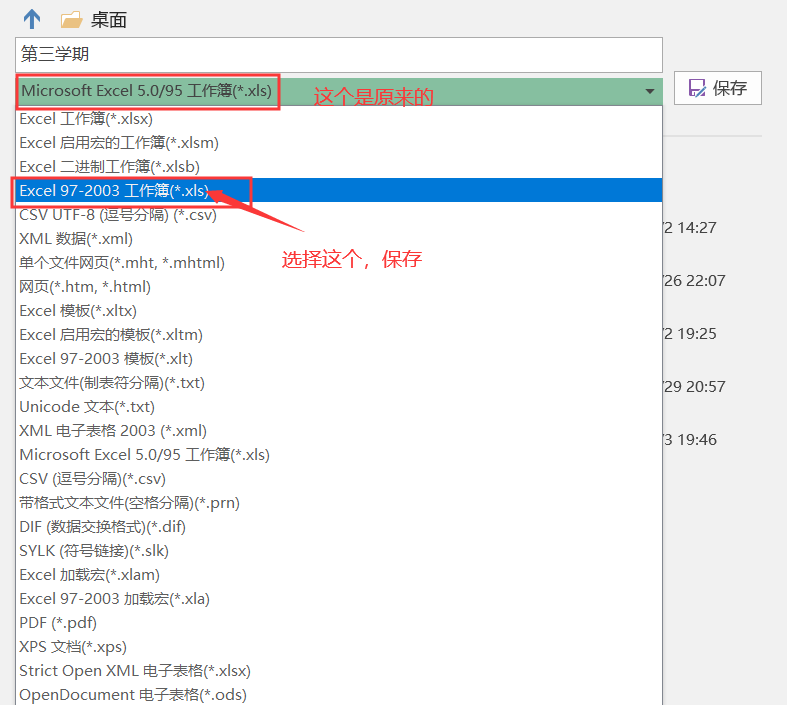787x705 pixels.
Task: Choose 文本文件(制表符分隔)(*.txt)
Action: pyautogui.click(x=339, y=383)
